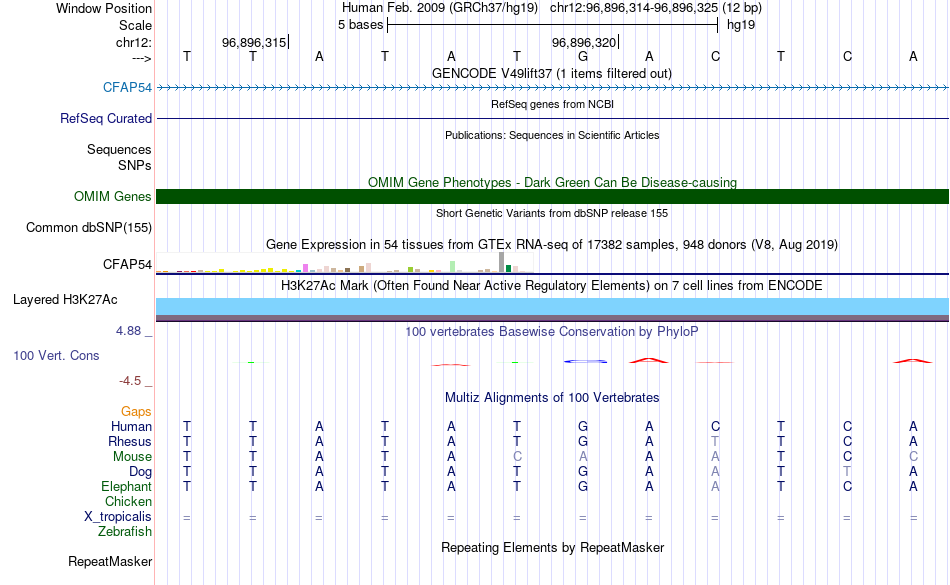This screenshot has width=950, height=585.
Task: Click the RepeatMasker track label
Action: tap(110, 561)
